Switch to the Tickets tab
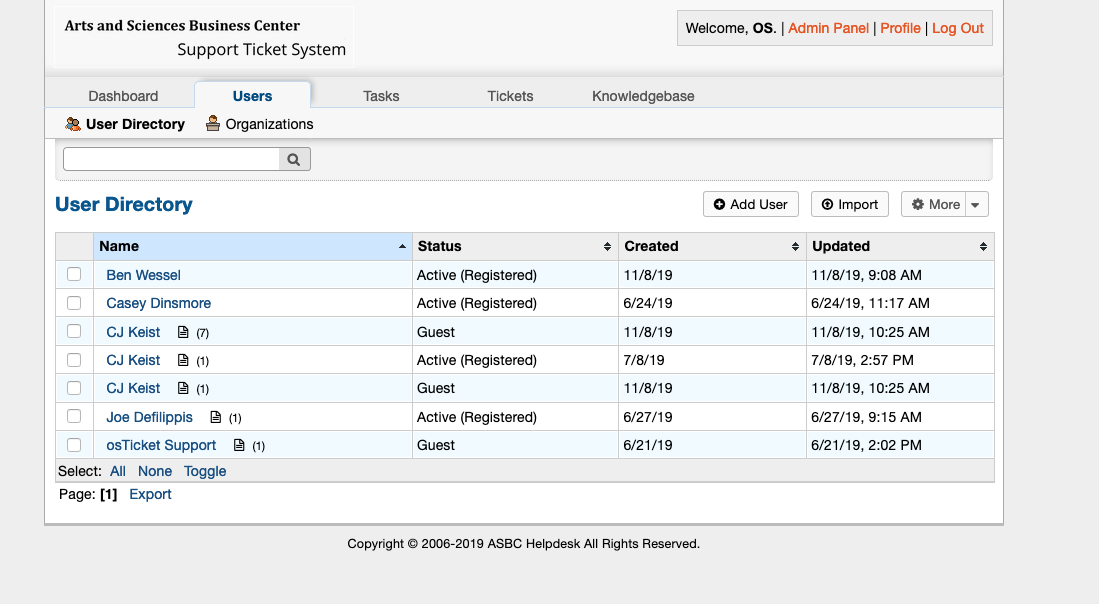Viewport: 1099px width, 604px height. 510,96
